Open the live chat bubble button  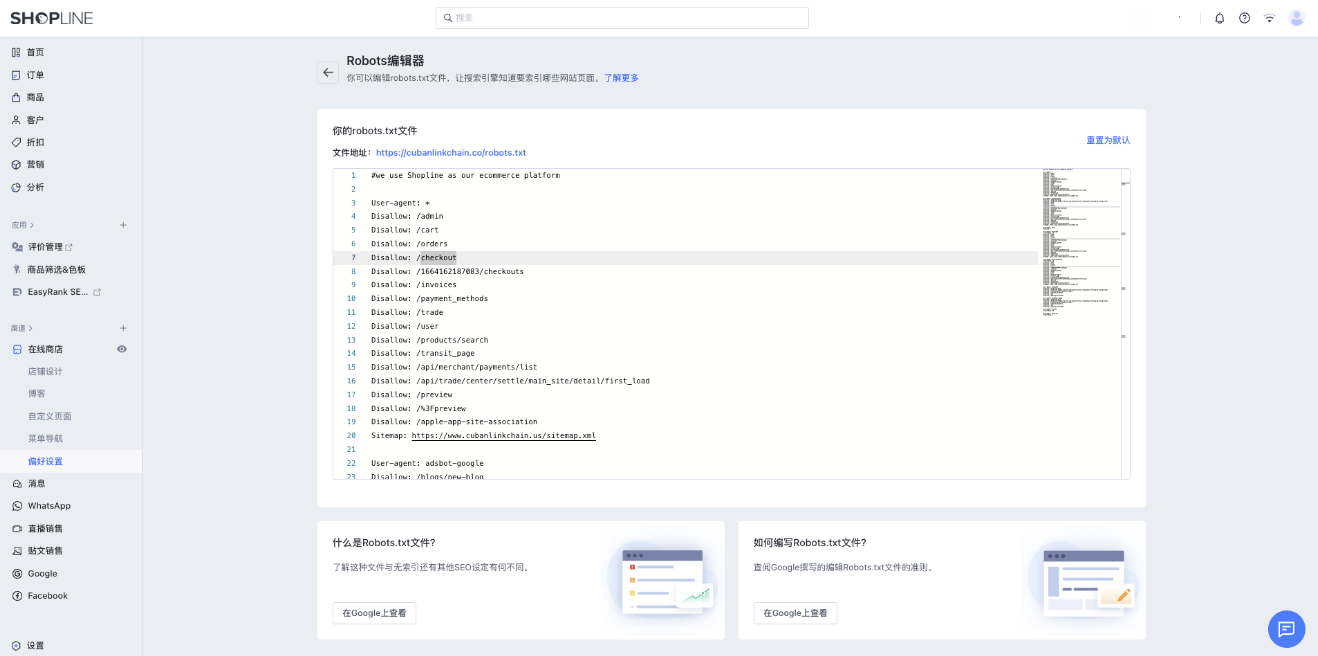[x=1286, y=629]
